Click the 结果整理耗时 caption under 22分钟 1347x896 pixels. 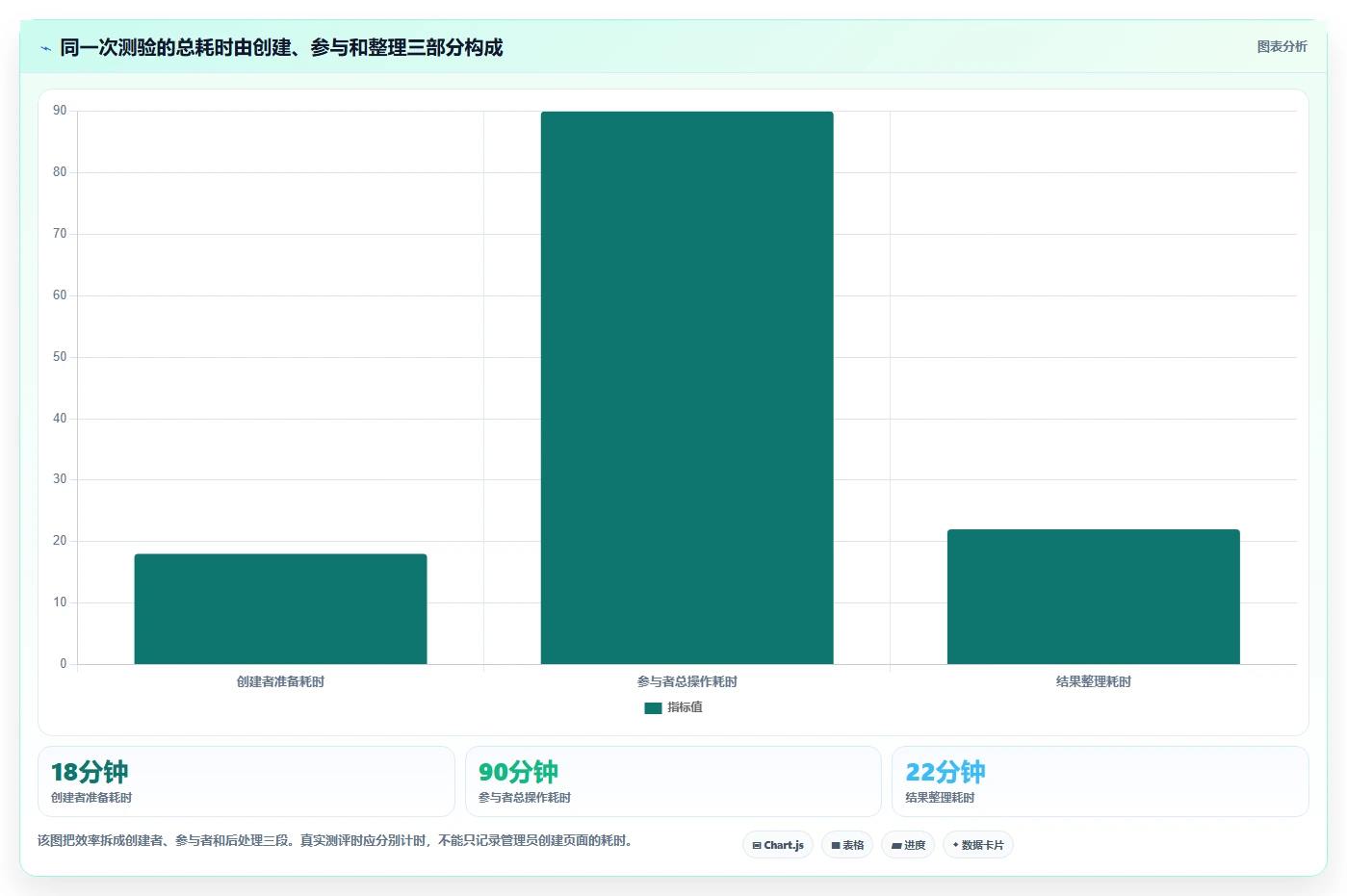coord(940,798)
